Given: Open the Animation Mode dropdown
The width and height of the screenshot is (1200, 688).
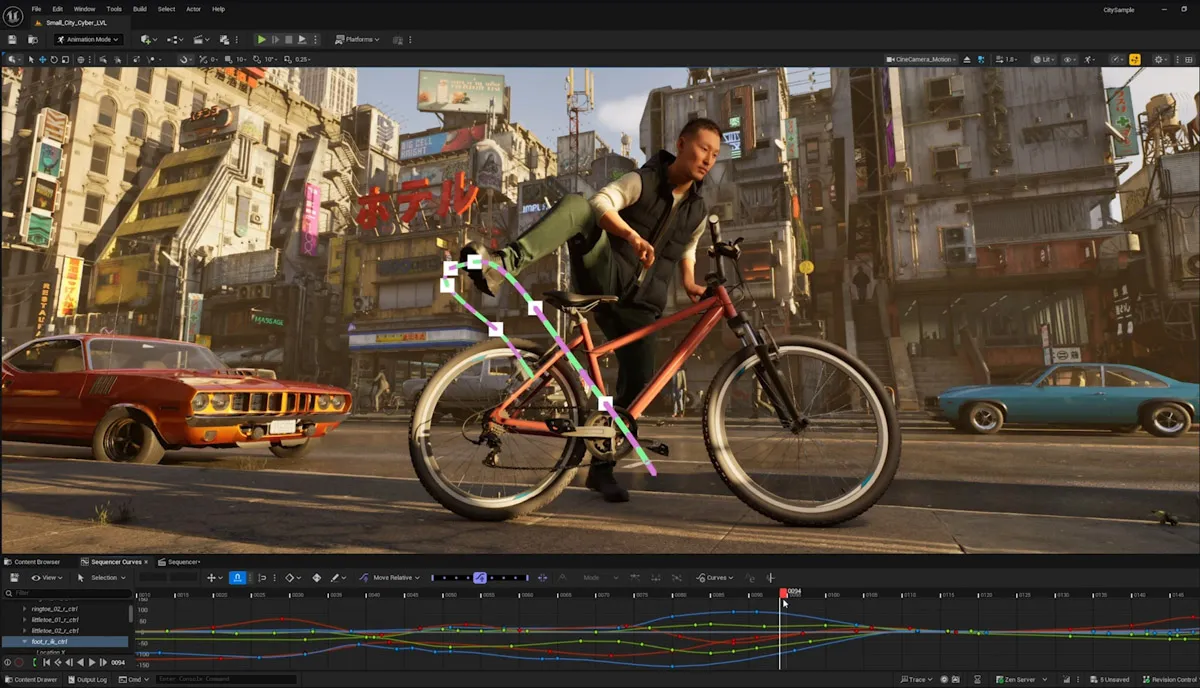Looking at the screenshot, I should [88, 39].
